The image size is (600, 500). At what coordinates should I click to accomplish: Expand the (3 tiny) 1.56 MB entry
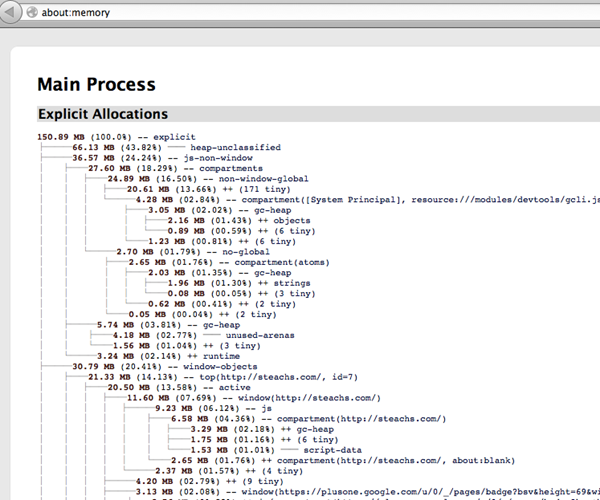186,346
